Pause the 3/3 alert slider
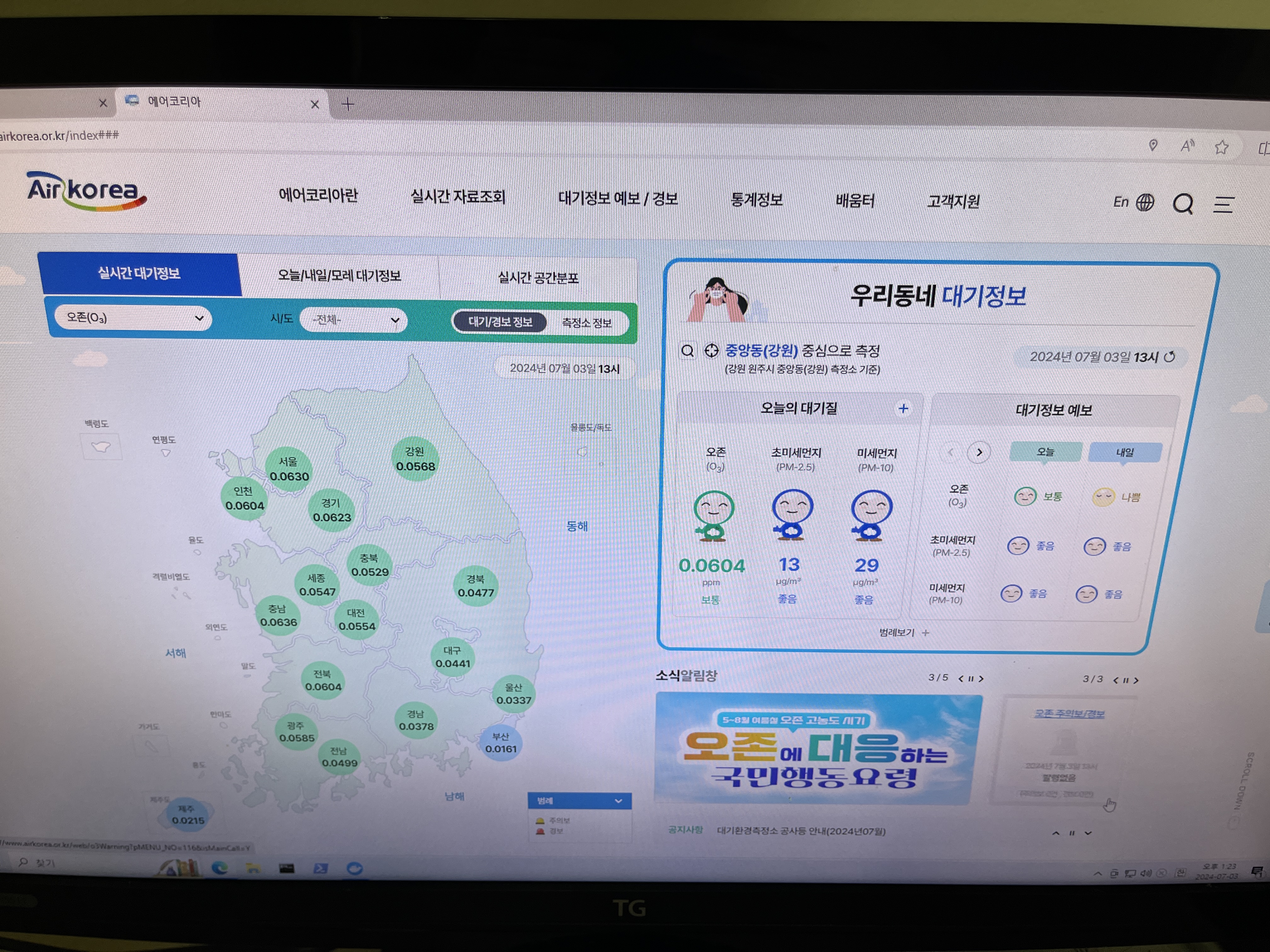Screen dimensions: 1270x952 pos(1125,680)
